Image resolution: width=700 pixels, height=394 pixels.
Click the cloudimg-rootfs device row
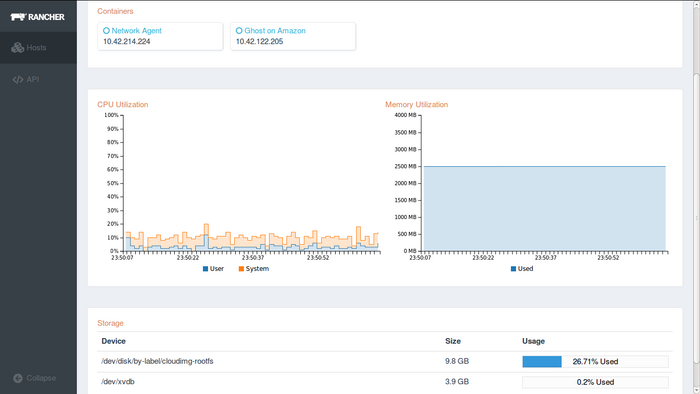[385, 361]
